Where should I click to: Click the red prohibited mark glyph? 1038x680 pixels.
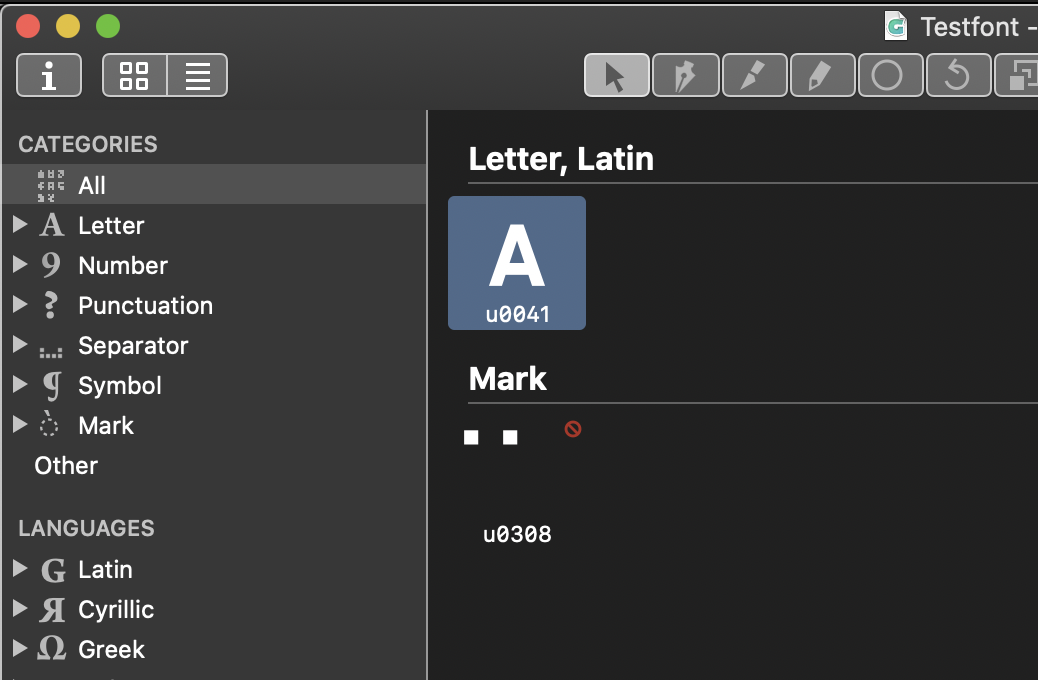click(572, 429)
